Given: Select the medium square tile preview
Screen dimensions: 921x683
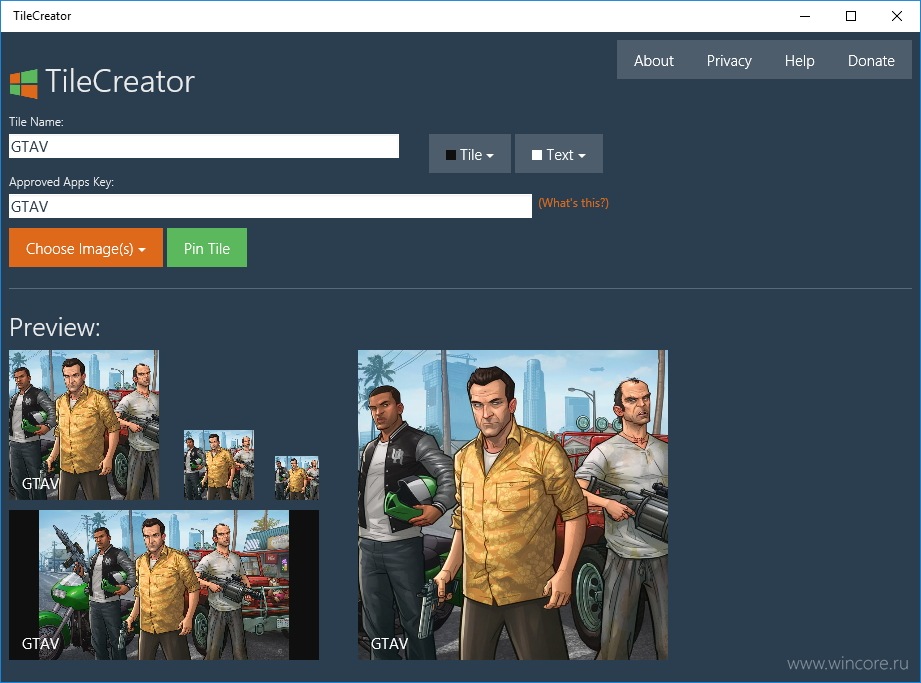Looking at the screenshot, I should click(x=83, y=425).
